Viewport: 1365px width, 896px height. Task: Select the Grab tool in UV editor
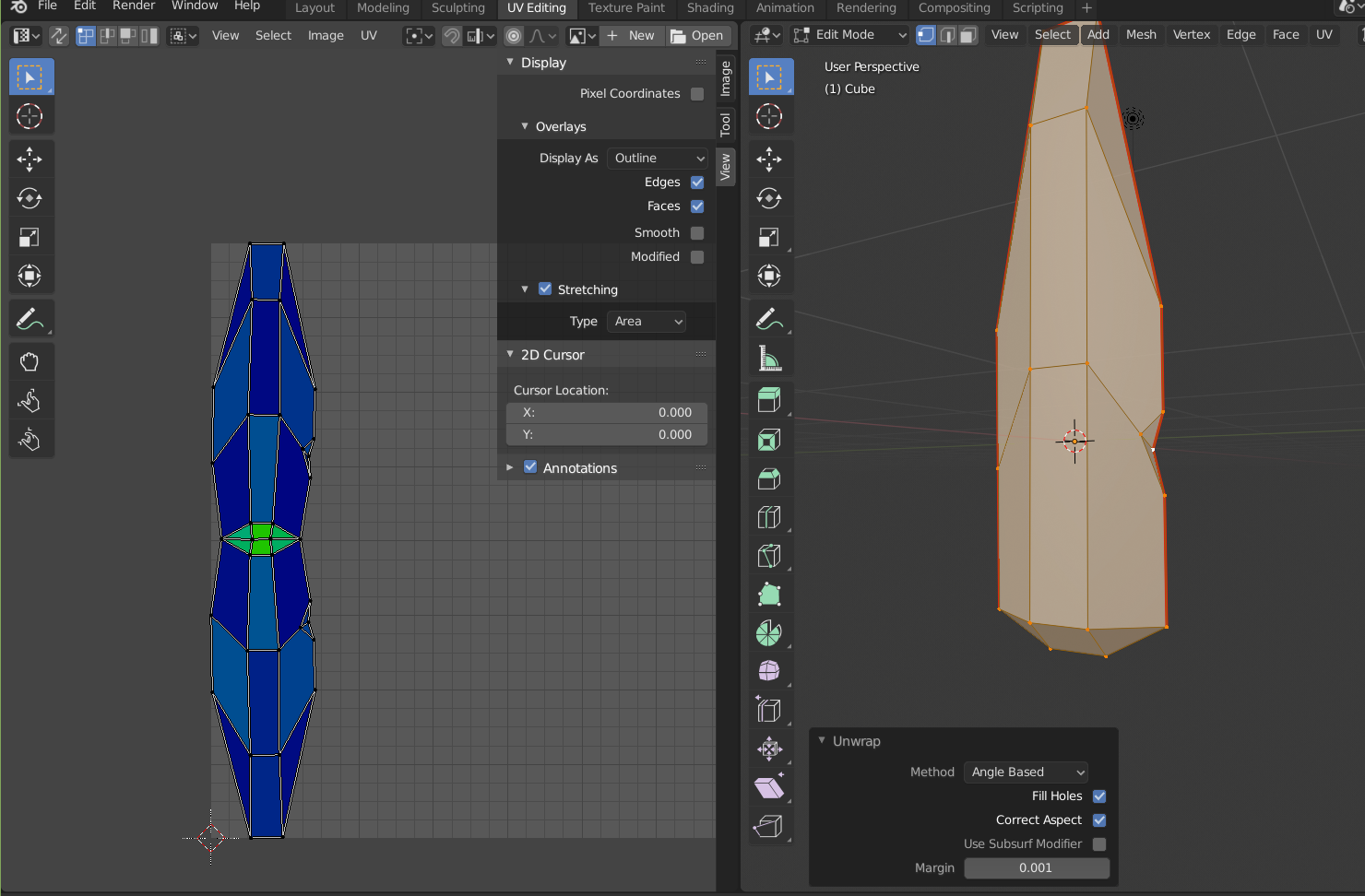(x=30, y=361)
